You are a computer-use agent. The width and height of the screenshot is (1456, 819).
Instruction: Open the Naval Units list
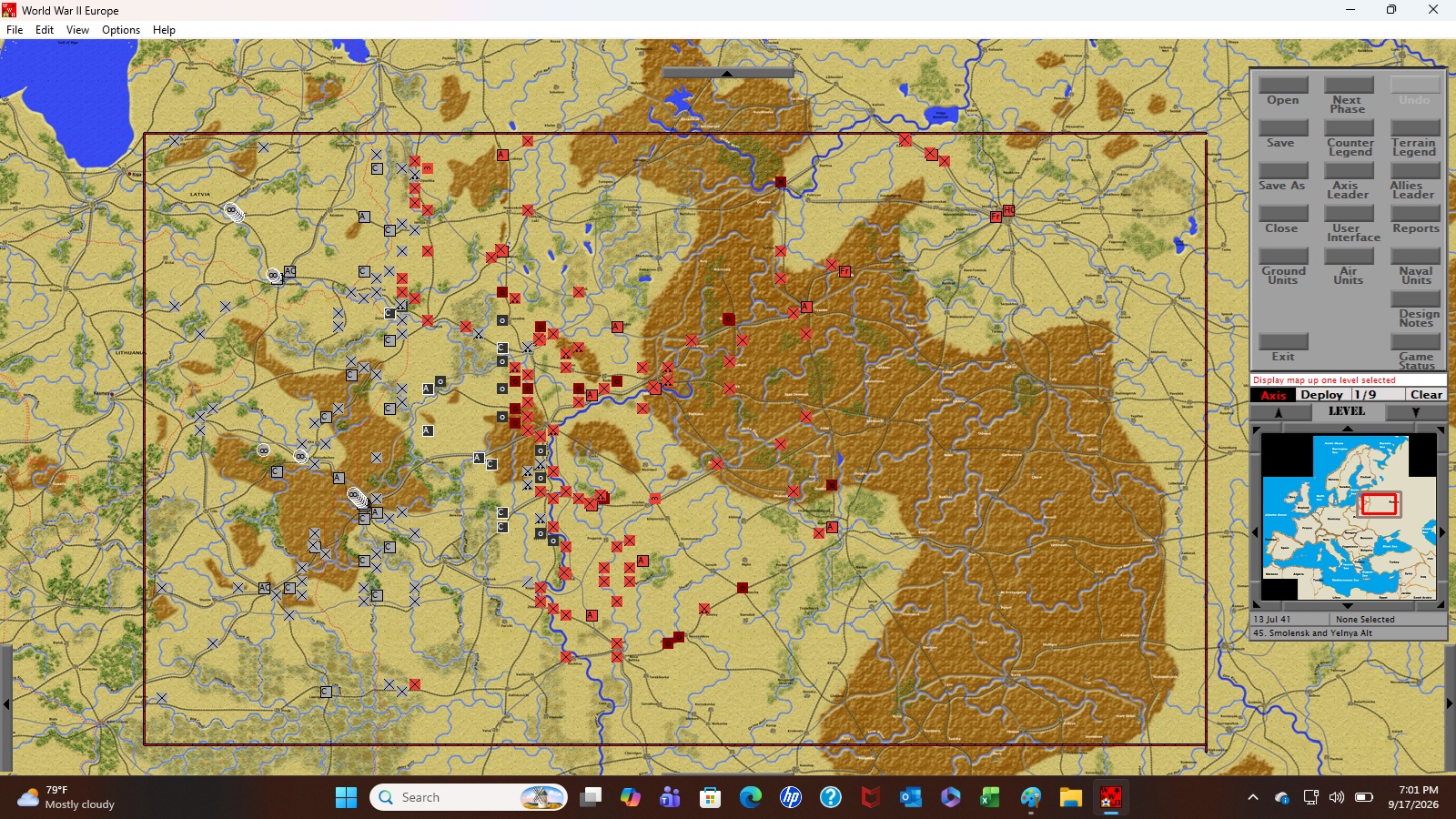tap(1415, 266)
